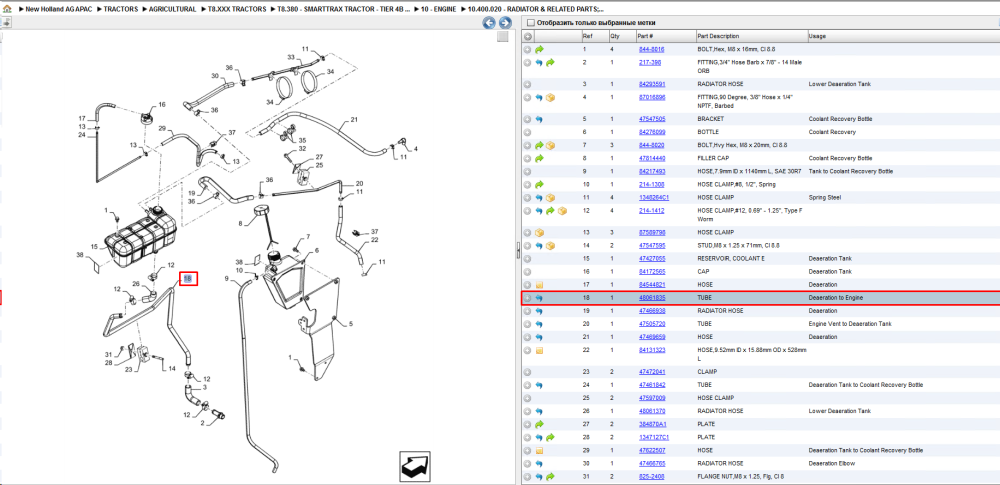Click note icon on ref 29 HOSE row

coord(540,451)
